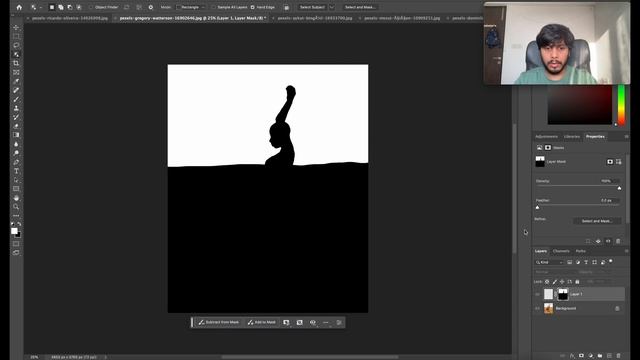Viewport: 640px width, 360px height.
Task: Toggle lock all icon in Layers panel
Action: pos(577,282)
